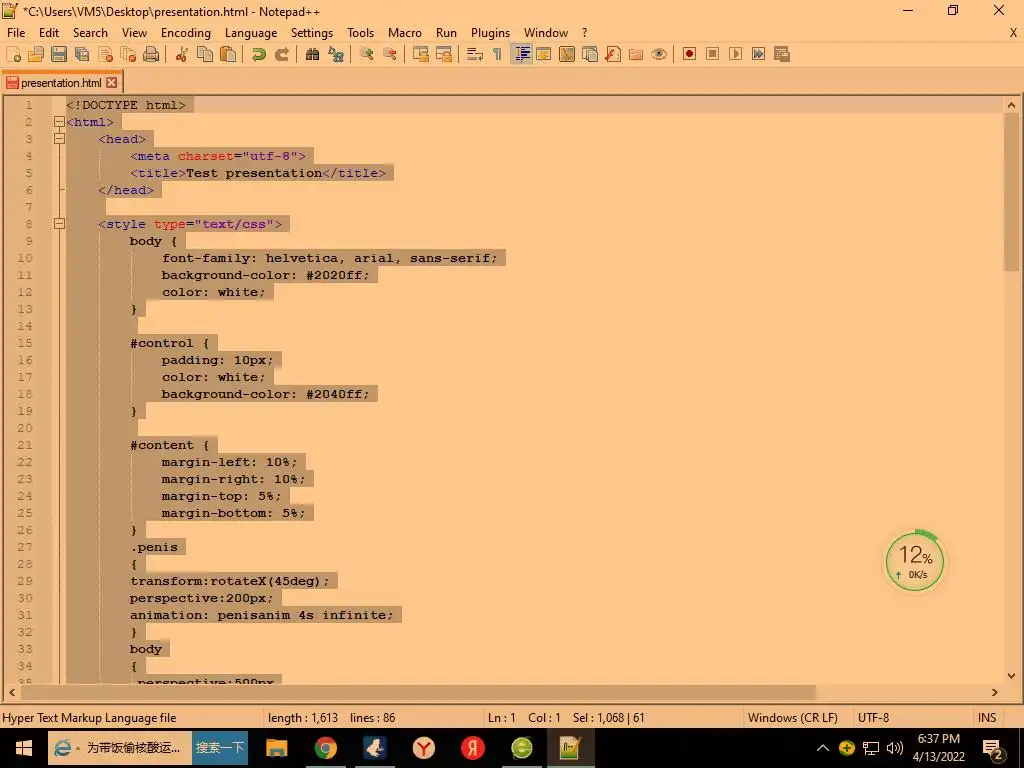1024x768 pixels.
Task: Open the Search menu
Action: 90,33
